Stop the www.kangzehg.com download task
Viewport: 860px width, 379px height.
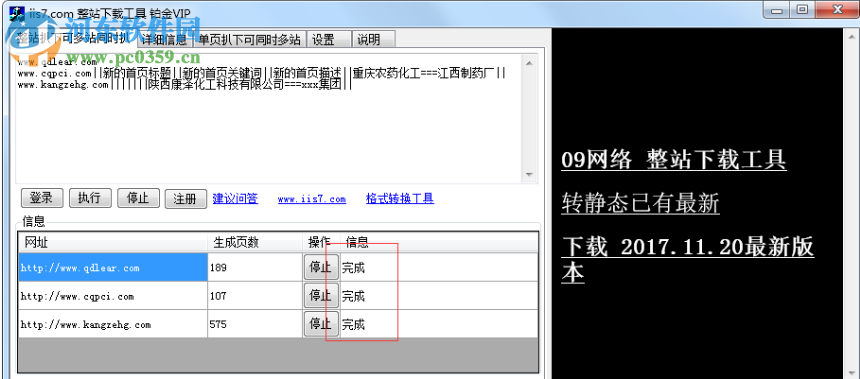point(321,324)
